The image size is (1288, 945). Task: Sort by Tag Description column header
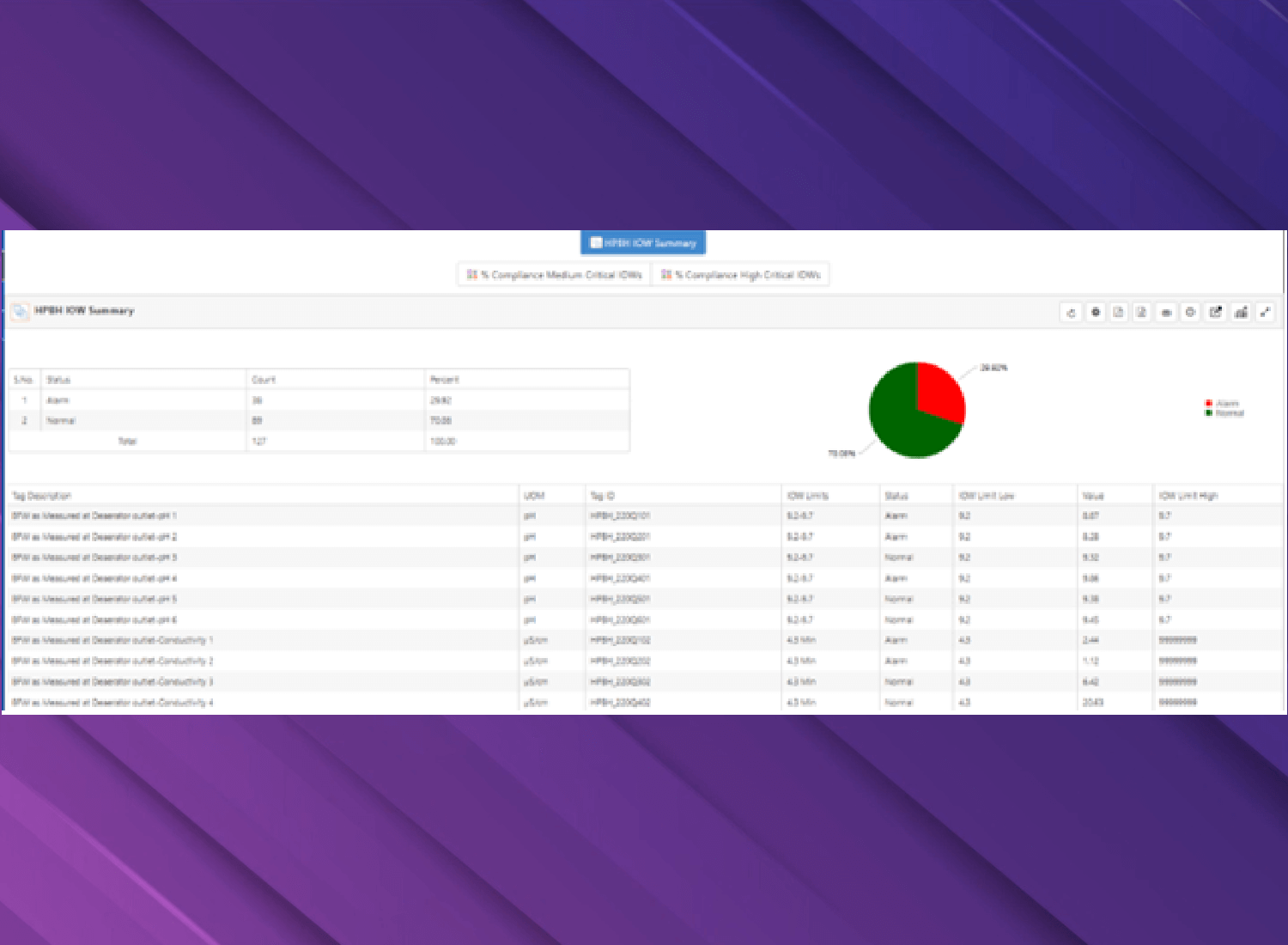point(42,496)
